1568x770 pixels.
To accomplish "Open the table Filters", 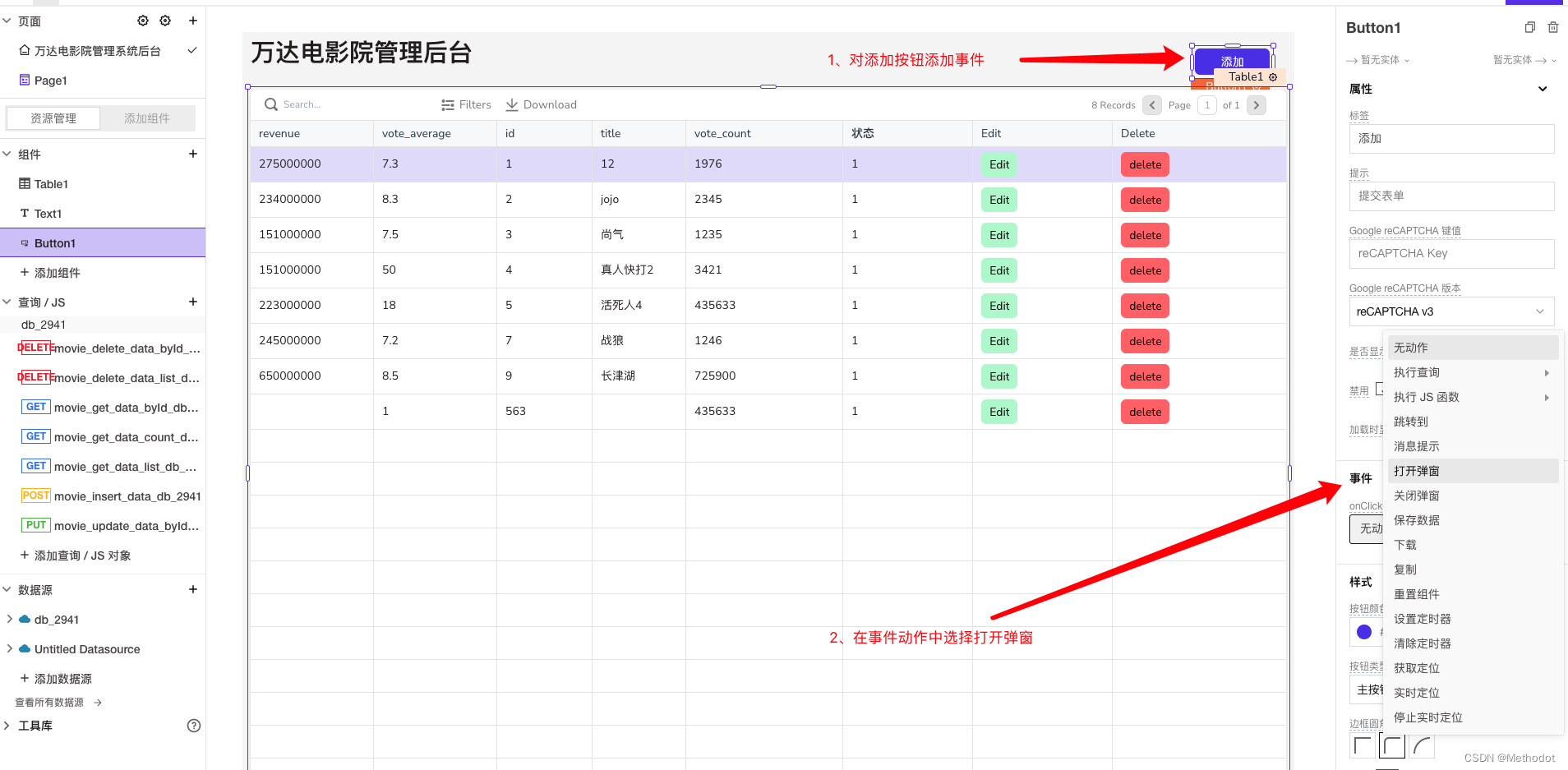I will [x=466, y=104].
